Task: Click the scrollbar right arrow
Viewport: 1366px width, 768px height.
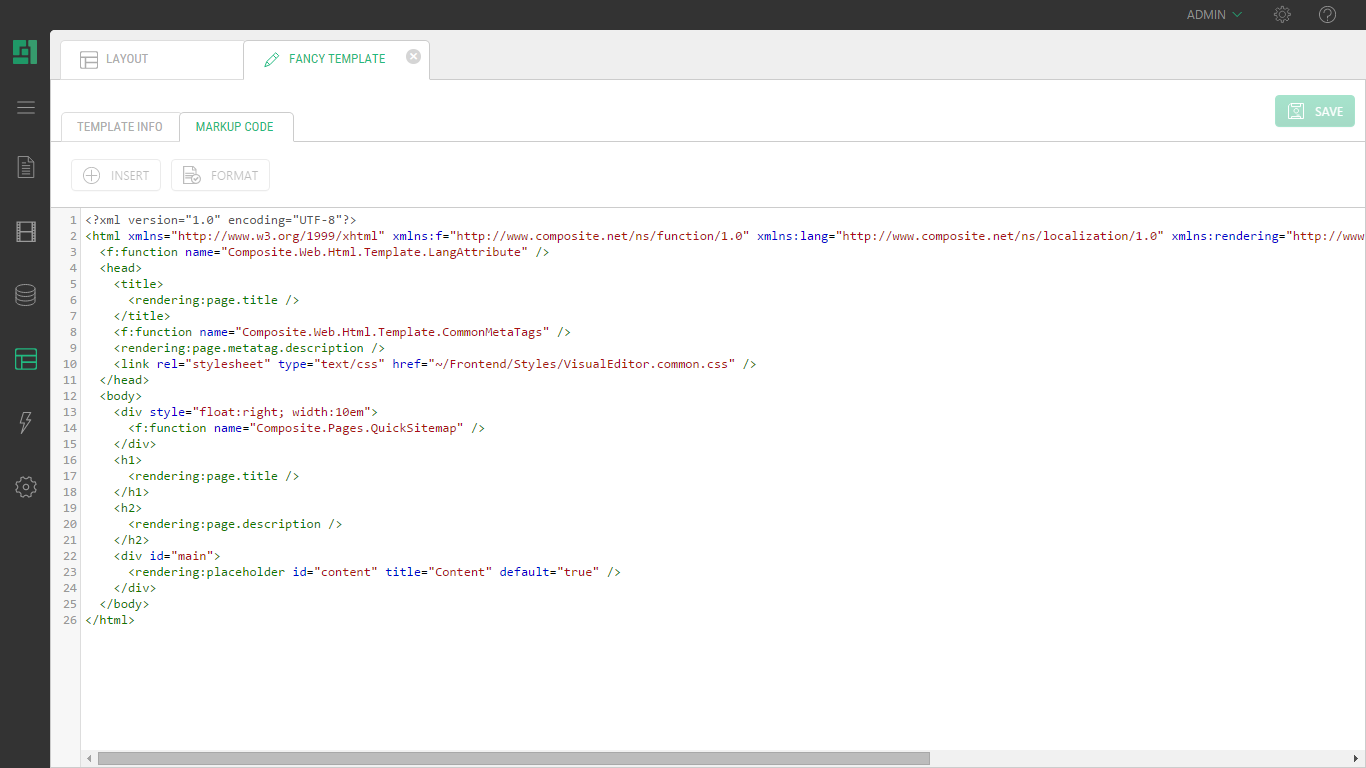Action: pyautogui.click(x=1356, y=759)
